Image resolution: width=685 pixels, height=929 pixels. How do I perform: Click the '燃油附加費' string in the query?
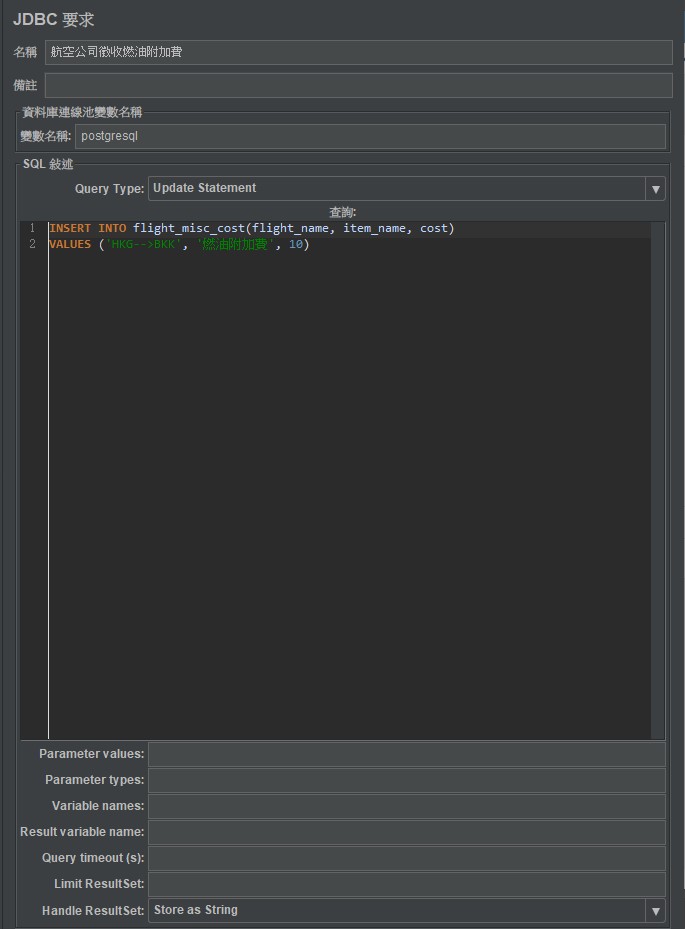click(235, 245)
